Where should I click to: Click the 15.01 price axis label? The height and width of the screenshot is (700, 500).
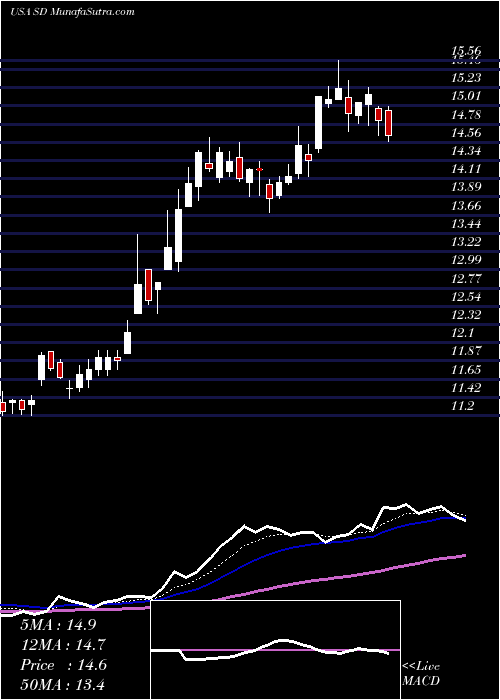point(467,96)
